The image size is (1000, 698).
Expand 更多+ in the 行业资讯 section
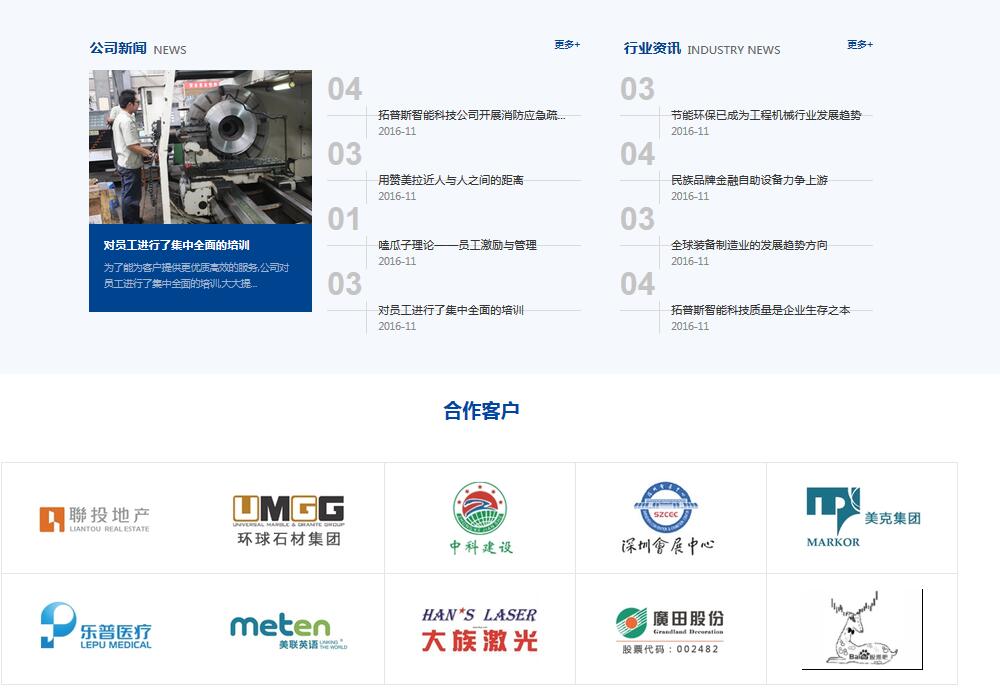tap(859, 45)
